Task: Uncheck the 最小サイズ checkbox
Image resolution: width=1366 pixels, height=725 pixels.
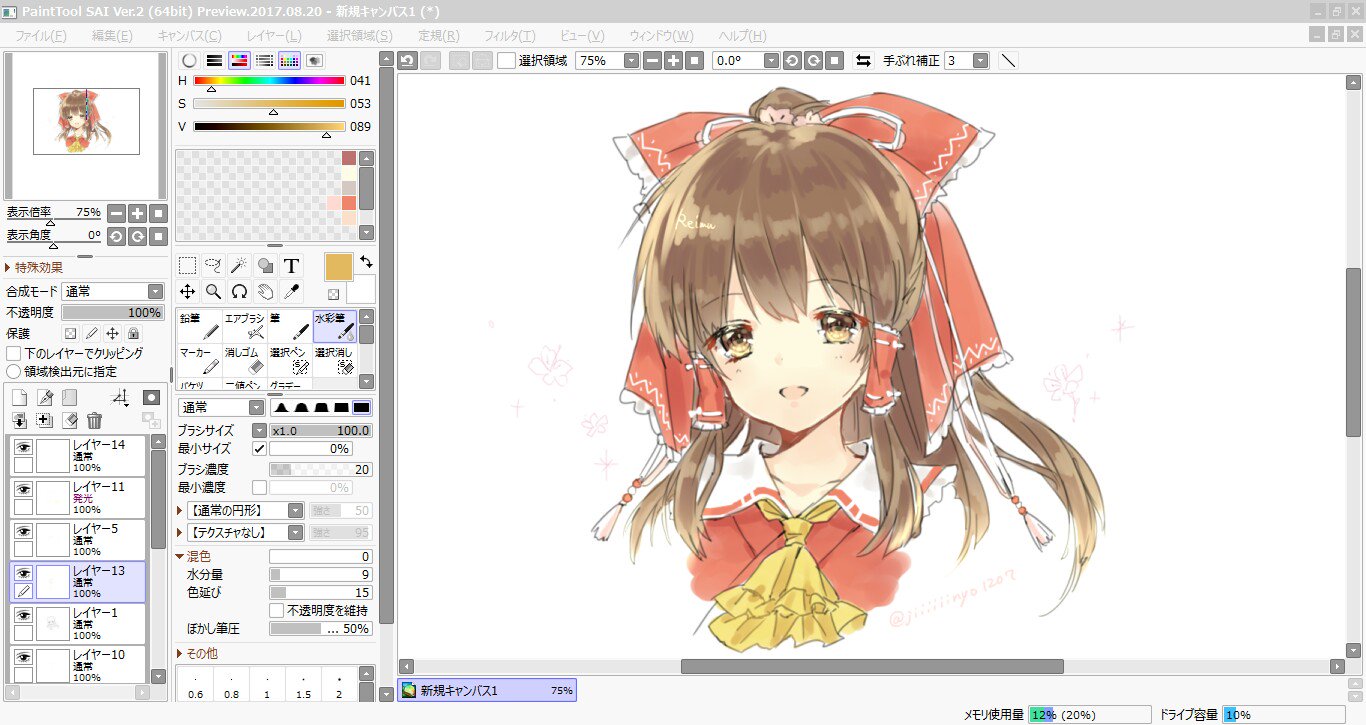Action: [259, 449]
